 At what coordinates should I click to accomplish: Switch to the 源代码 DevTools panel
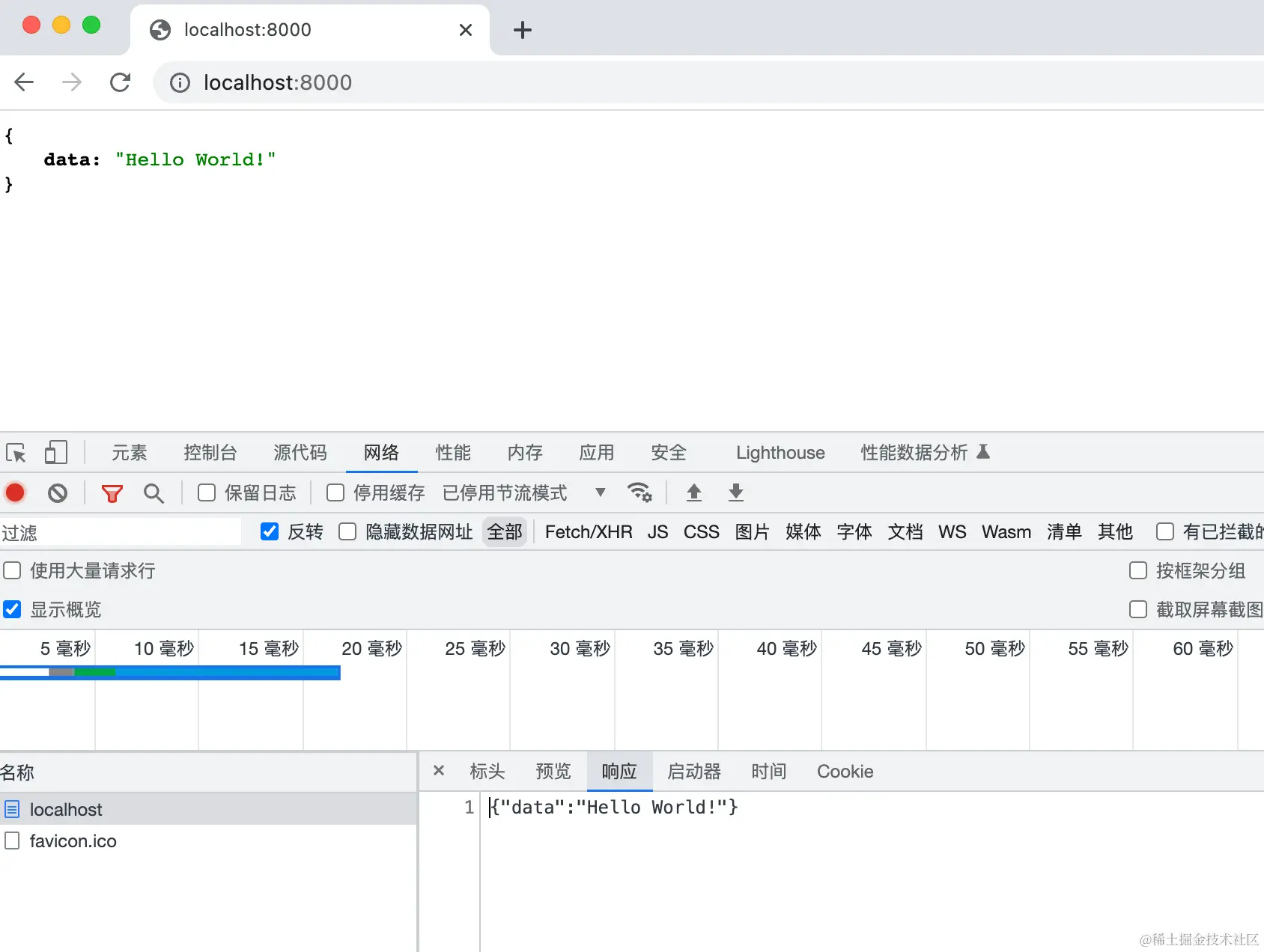coord(300,453)
